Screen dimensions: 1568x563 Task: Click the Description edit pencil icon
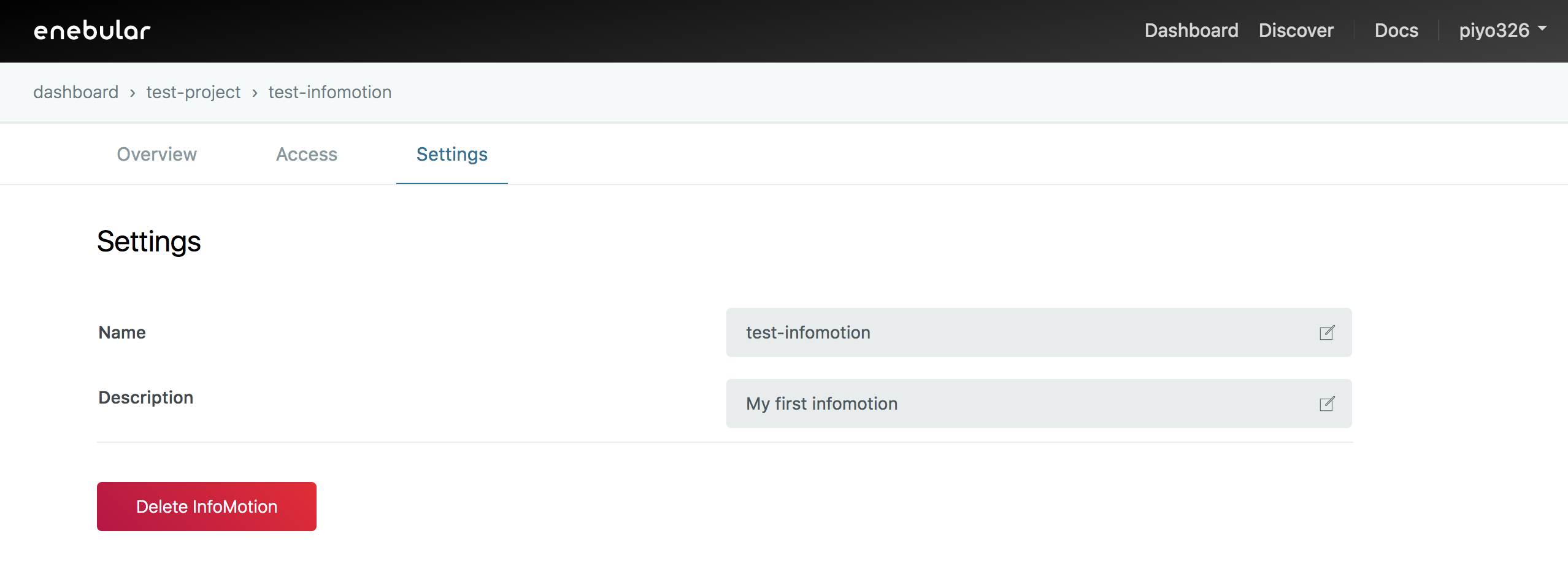coord(1326,404)
